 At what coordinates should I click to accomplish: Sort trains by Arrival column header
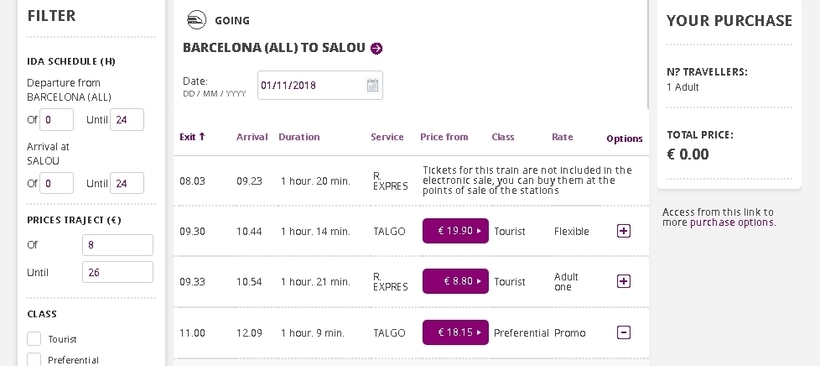click(x=252, y=137)
